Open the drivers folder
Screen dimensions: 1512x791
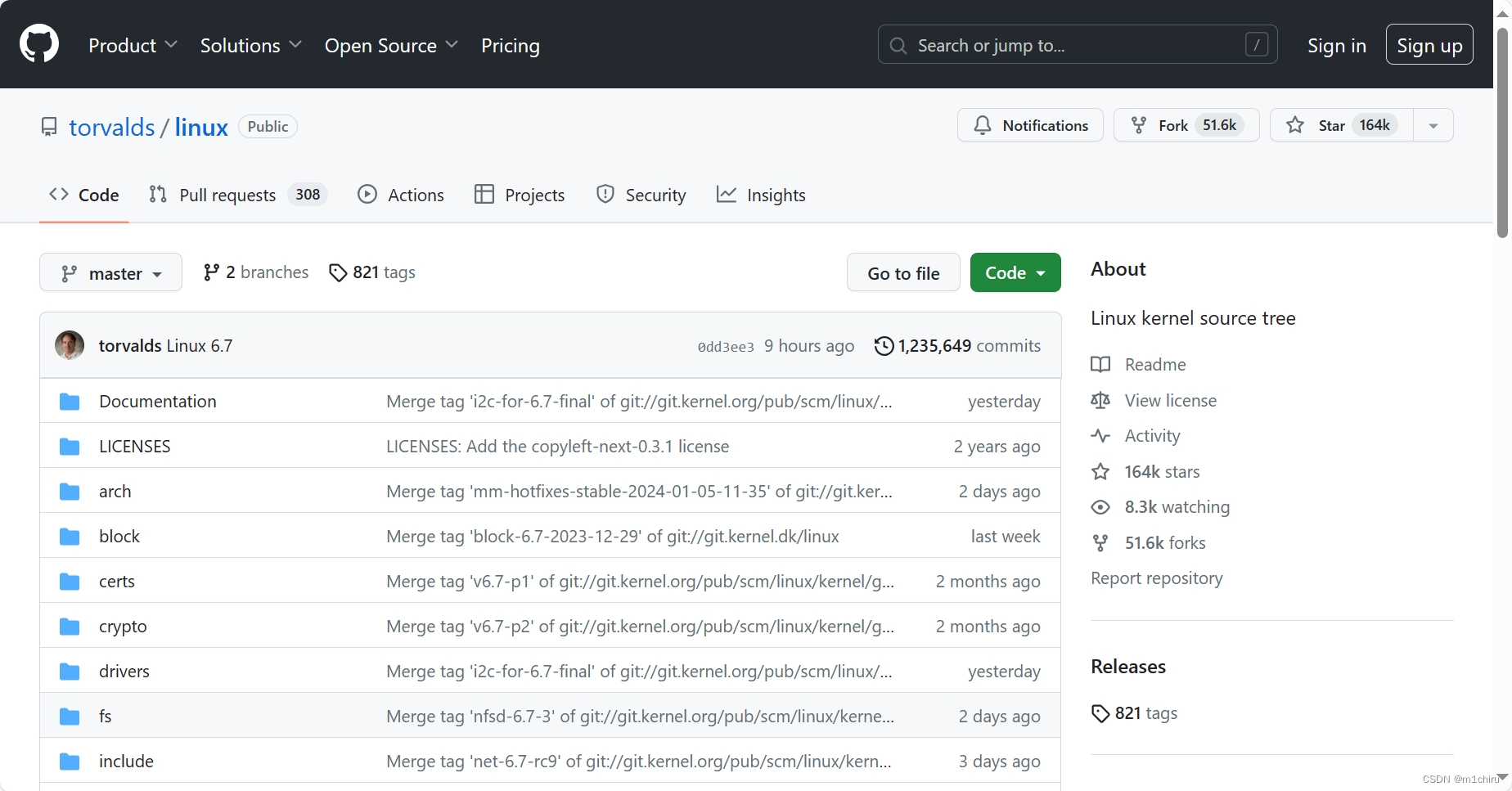click(x=124, y=672)
